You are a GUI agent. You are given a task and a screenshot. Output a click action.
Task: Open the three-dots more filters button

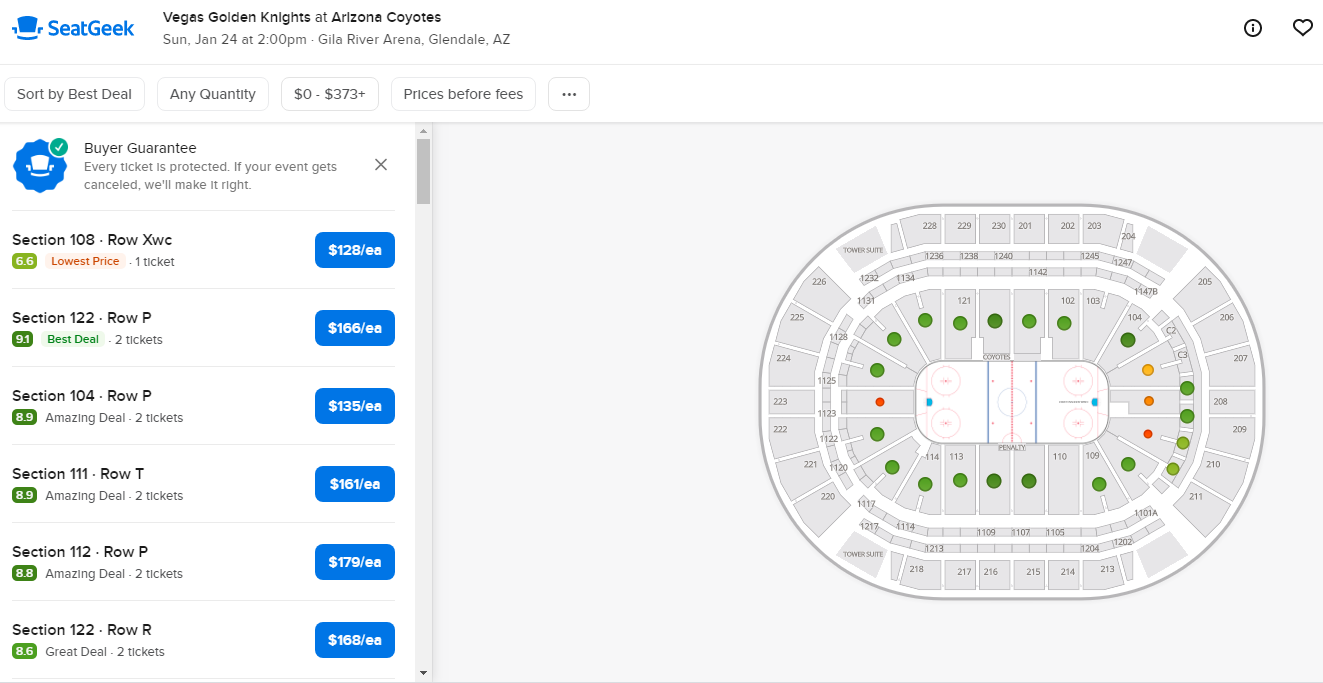[569, 94]
